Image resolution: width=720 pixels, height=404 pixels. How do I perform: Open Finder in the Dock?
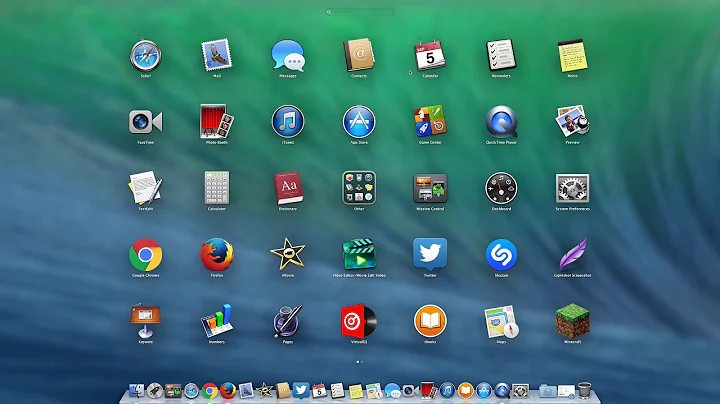tap(136, 391)
